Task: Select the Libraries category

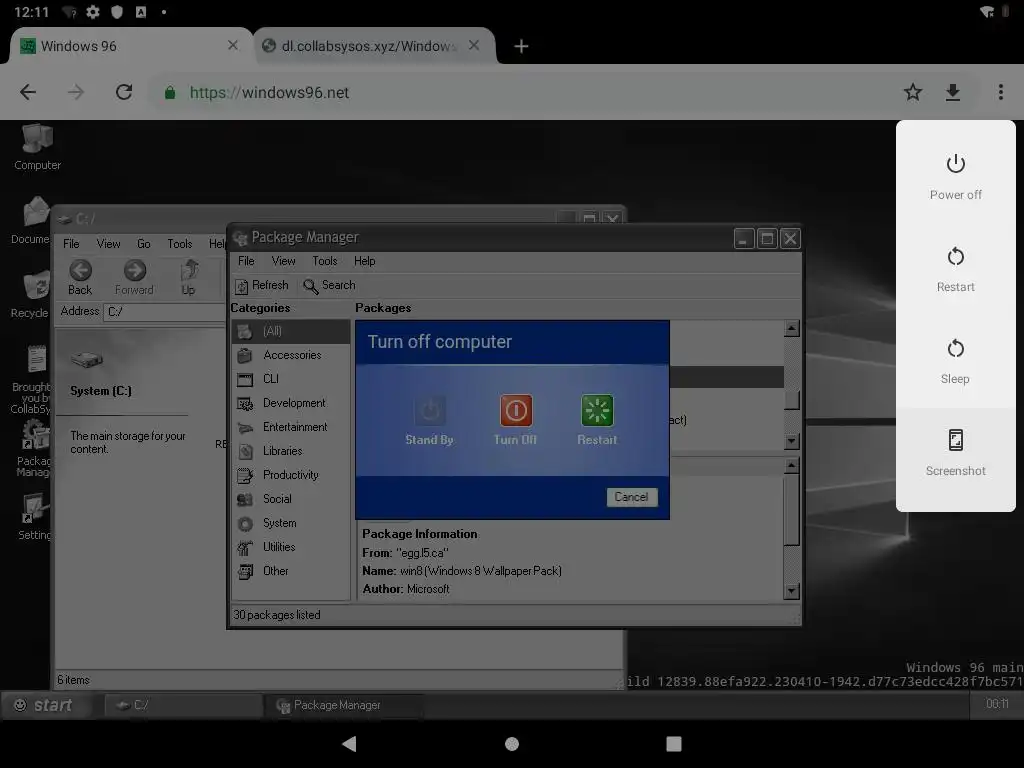Action: [291, 451]
